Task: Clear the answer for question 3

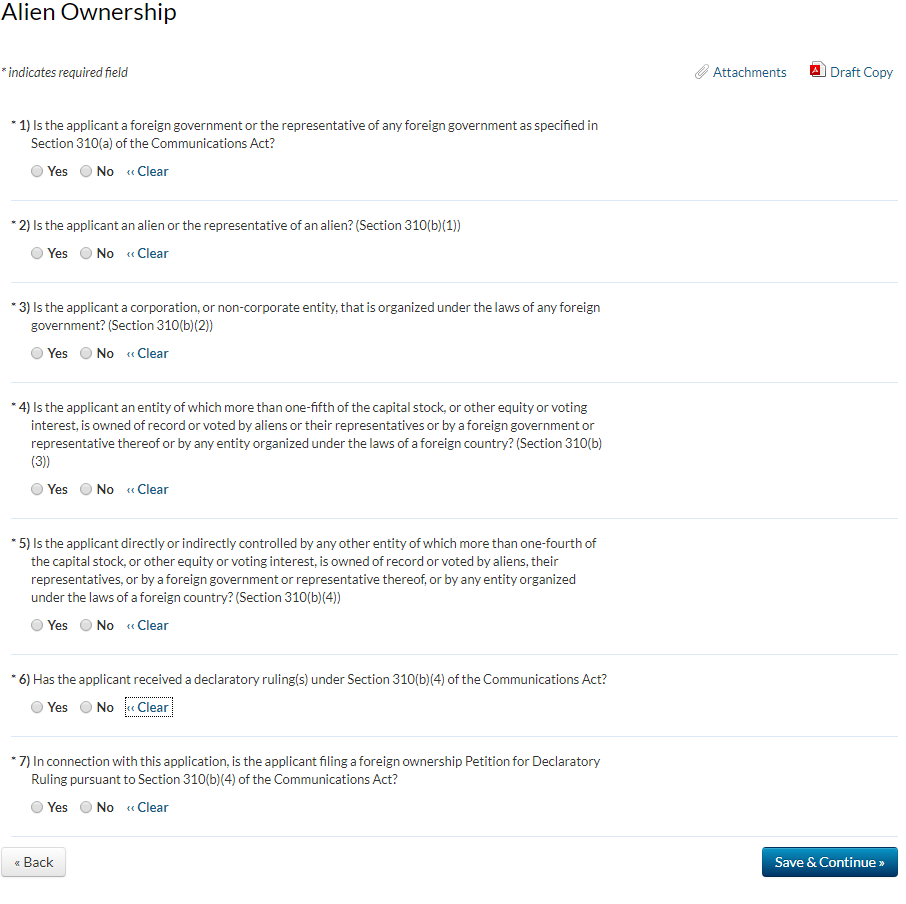Action: [148, 353]
